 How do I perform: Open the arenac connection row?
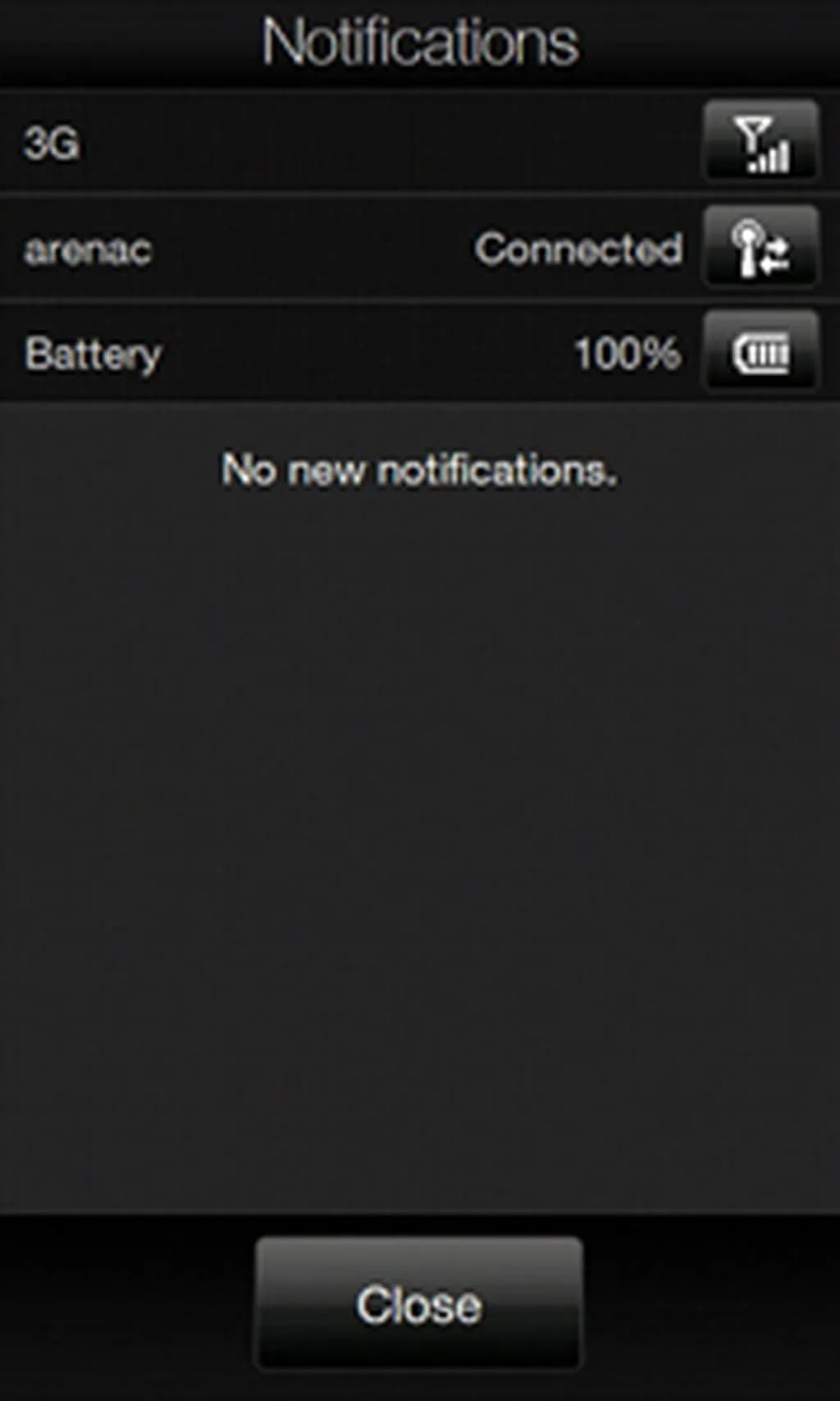pyautogui.click(x=420, y=248)
